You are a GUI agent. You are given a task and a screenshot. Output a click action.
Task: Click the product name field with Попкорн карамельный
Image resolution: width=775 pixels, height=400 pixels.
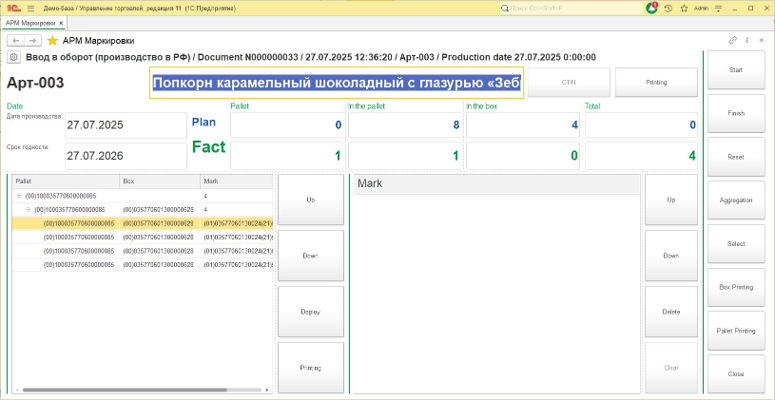pos(336,83)
